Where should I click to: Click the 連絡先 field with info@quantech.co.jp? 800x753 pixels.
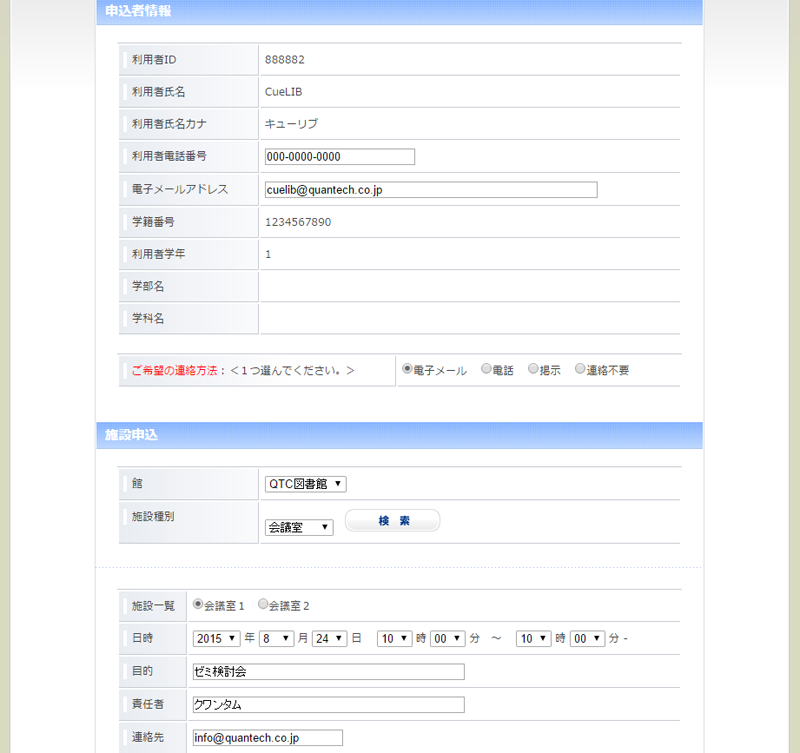tap(268, 738)
